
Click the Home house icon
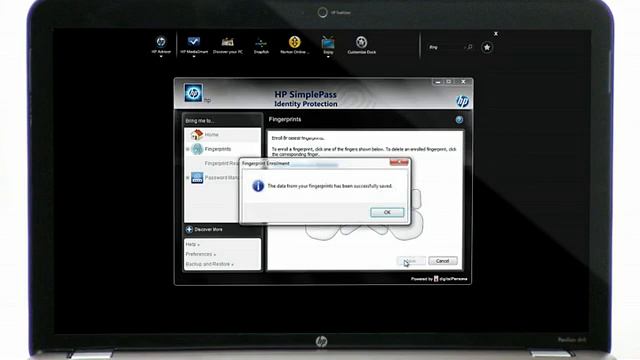(x=197, y=134)
